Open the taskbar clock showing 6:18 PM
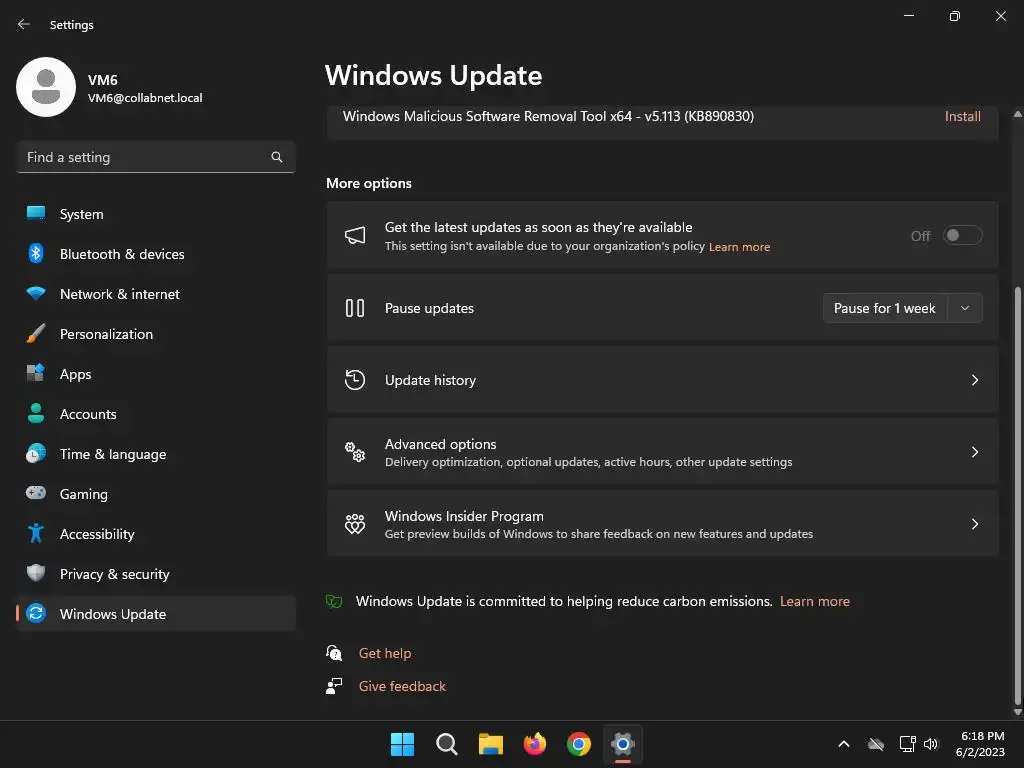This screenshot has height=768, width=1024. coord(980,744)
